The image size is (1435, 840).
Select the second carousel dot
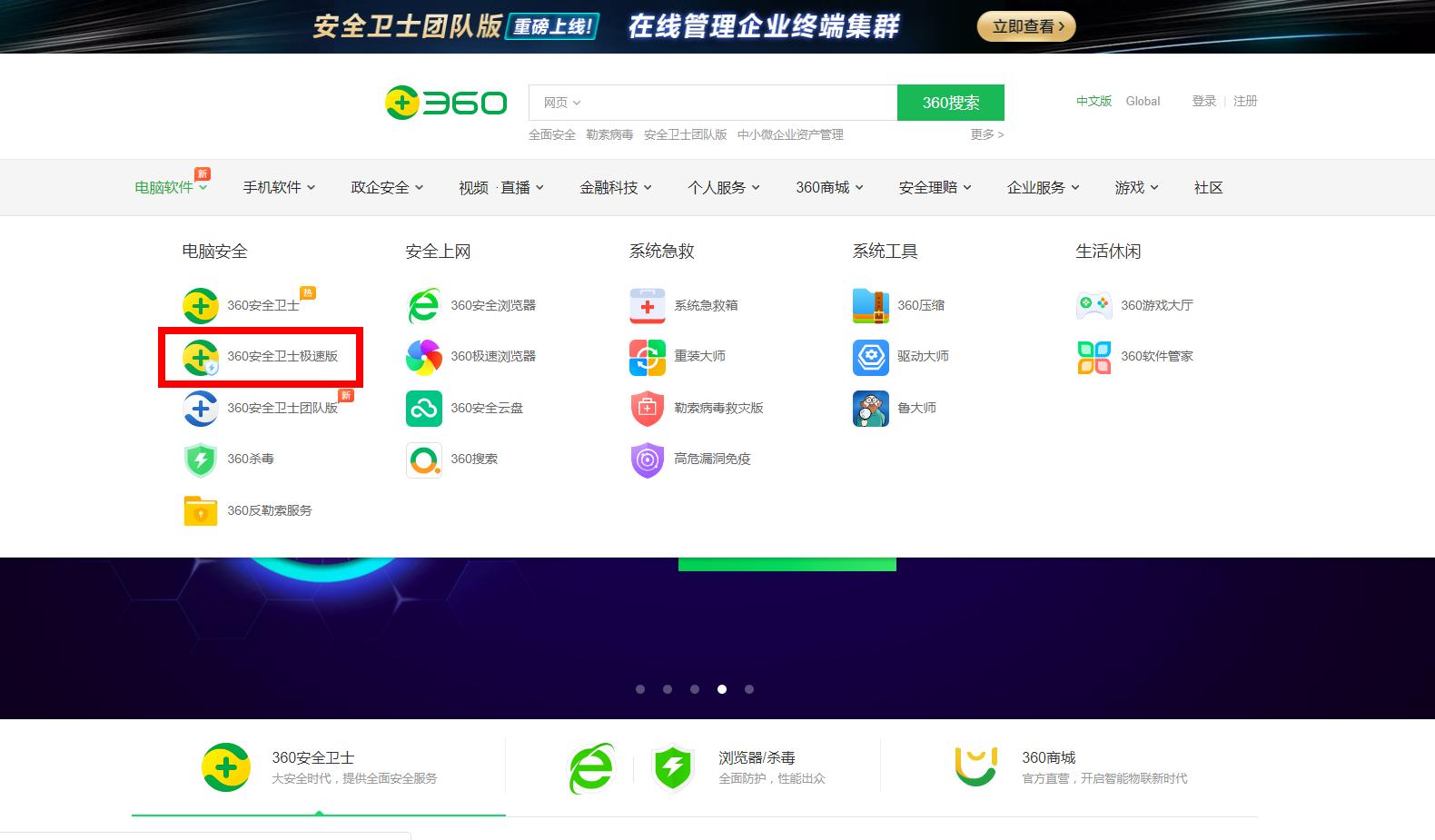(668, 689)
